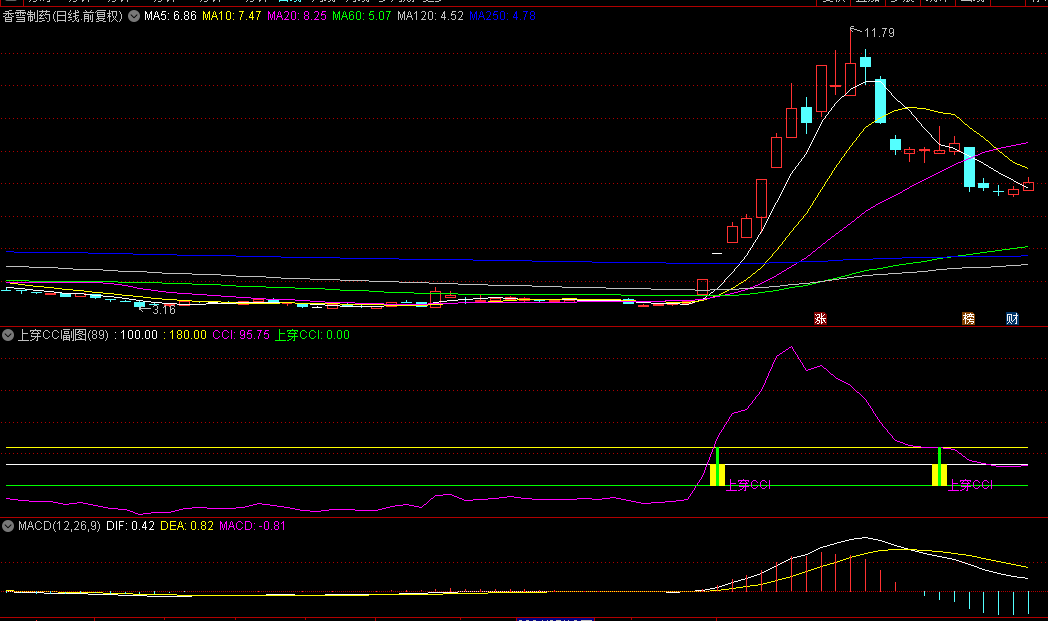Click the magenta CCI value label
The height and width of the screenshot is (621, 1048).
pos(241,335)
